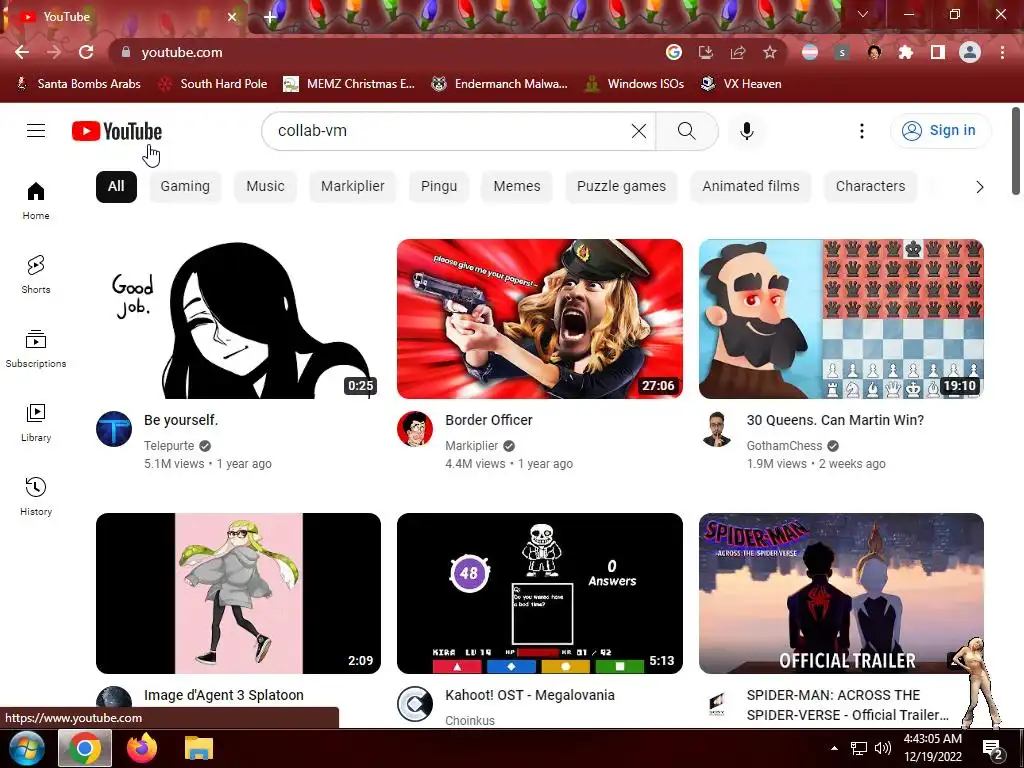1024x768 pixels.
Task: Open the YouTube hamburger guide menu
Action: click(x=36, y=131)
